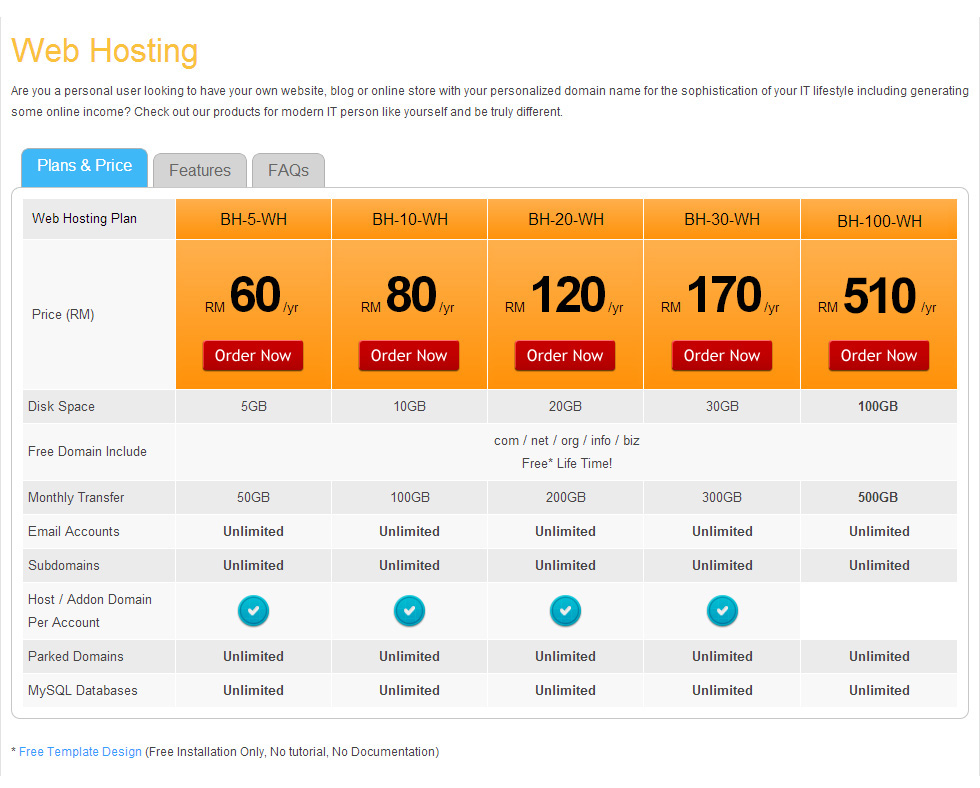Follow the Free Template Design link
This screenshot has height=788, width=980.
(80, 752)
